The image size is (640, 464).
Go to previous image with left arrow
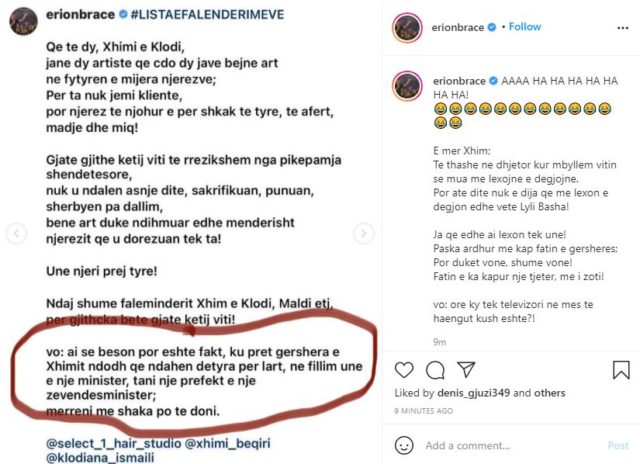point(14,234)
